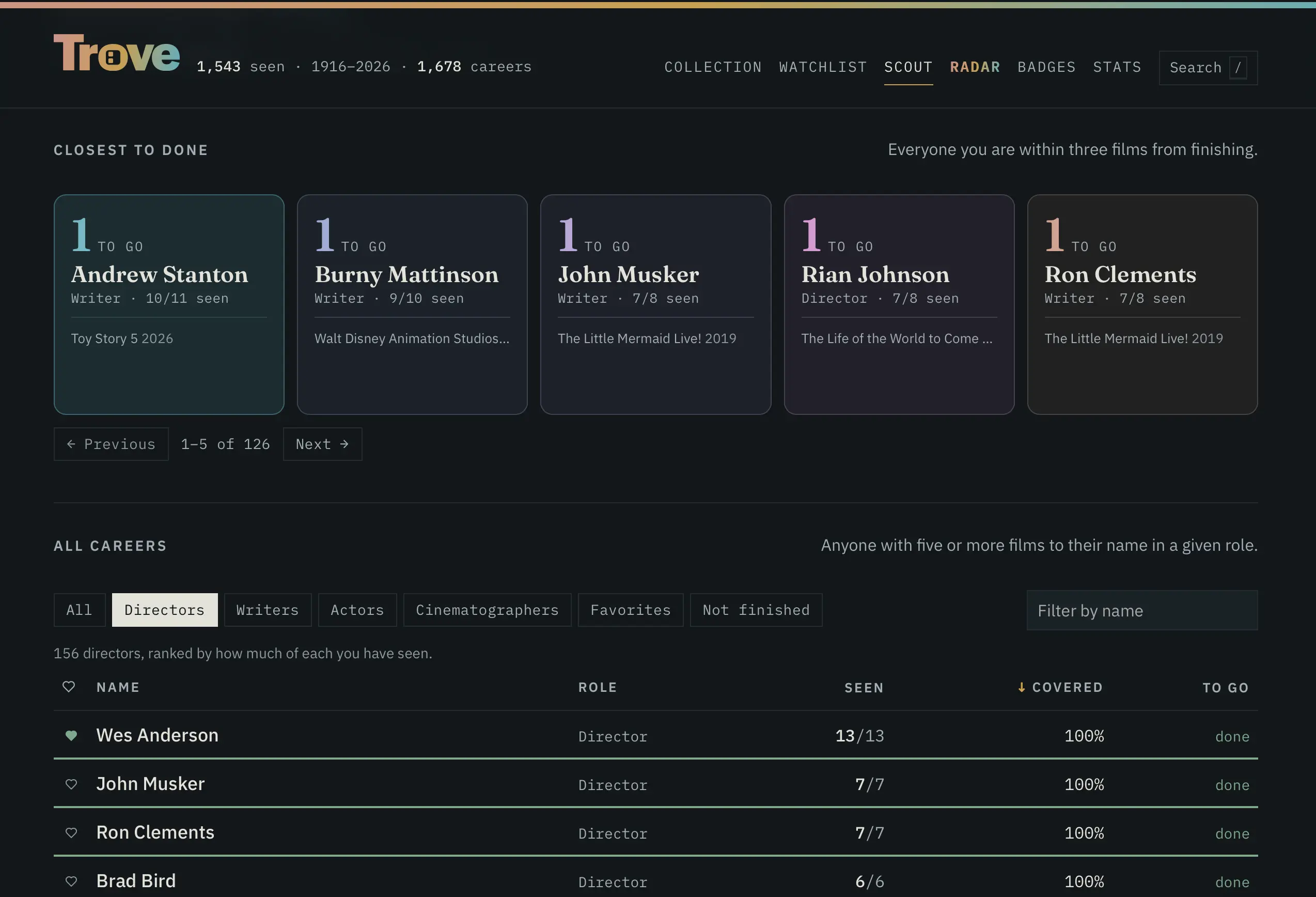Enable the Not finished filter

[x=756, y=610]
